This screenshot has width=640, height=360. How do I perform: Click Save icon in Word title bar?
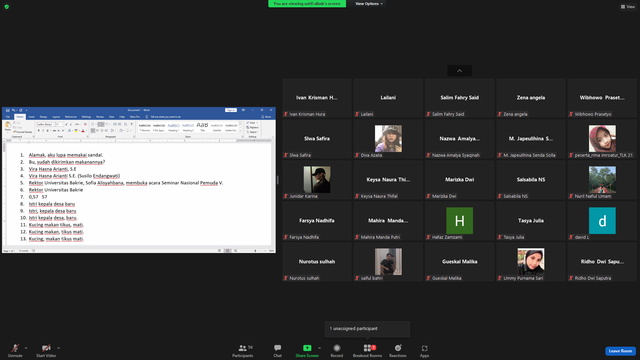pos(8,110)
